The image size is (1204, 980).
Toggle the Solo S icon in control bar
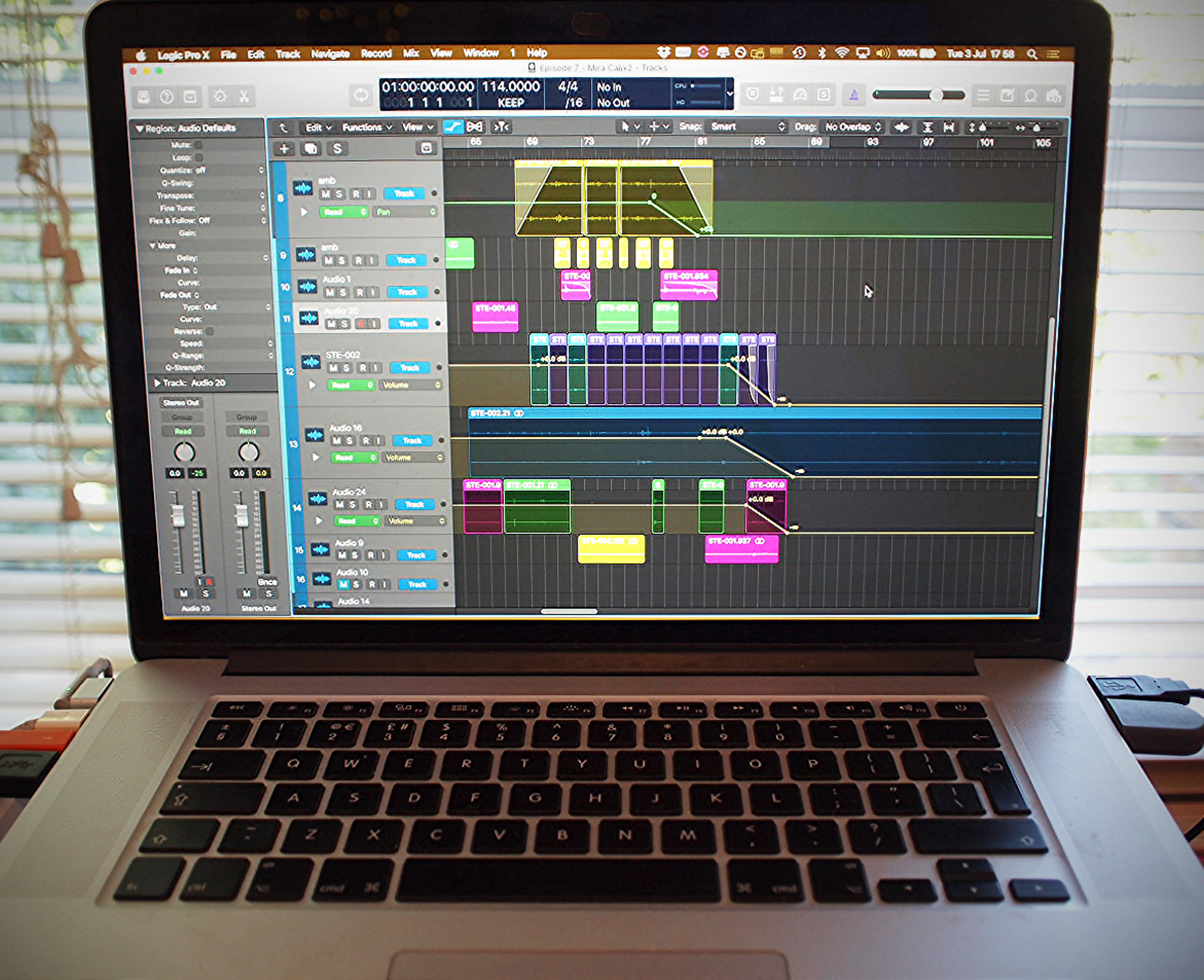pos(824,95)
